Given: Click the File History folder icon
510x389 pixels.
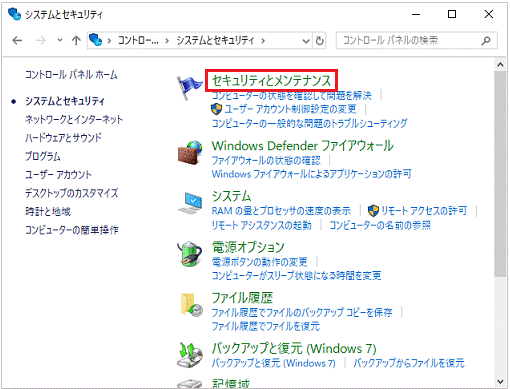Looking at the screenshot, I should pyautogui.click(x=191, y=305).
